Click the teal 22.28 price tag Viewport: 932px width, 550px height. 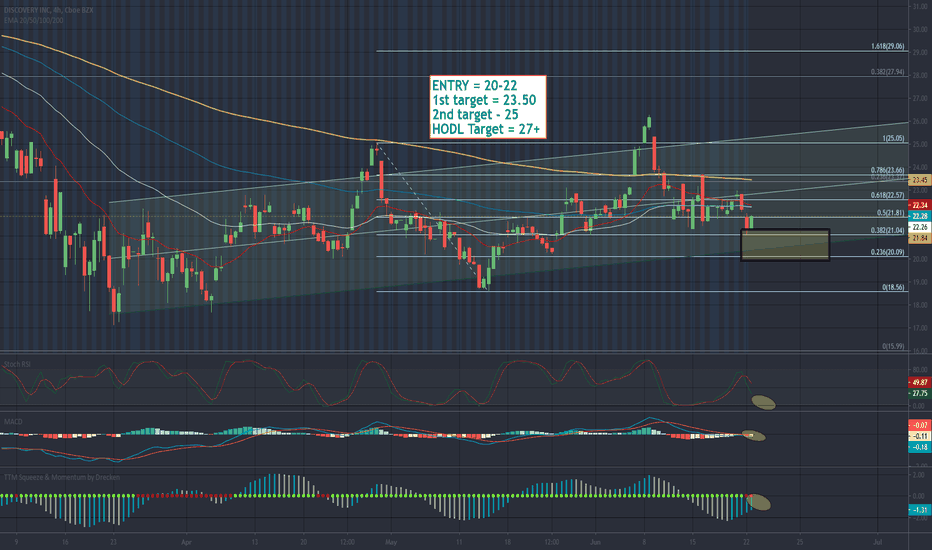click(x=920, y=216)
